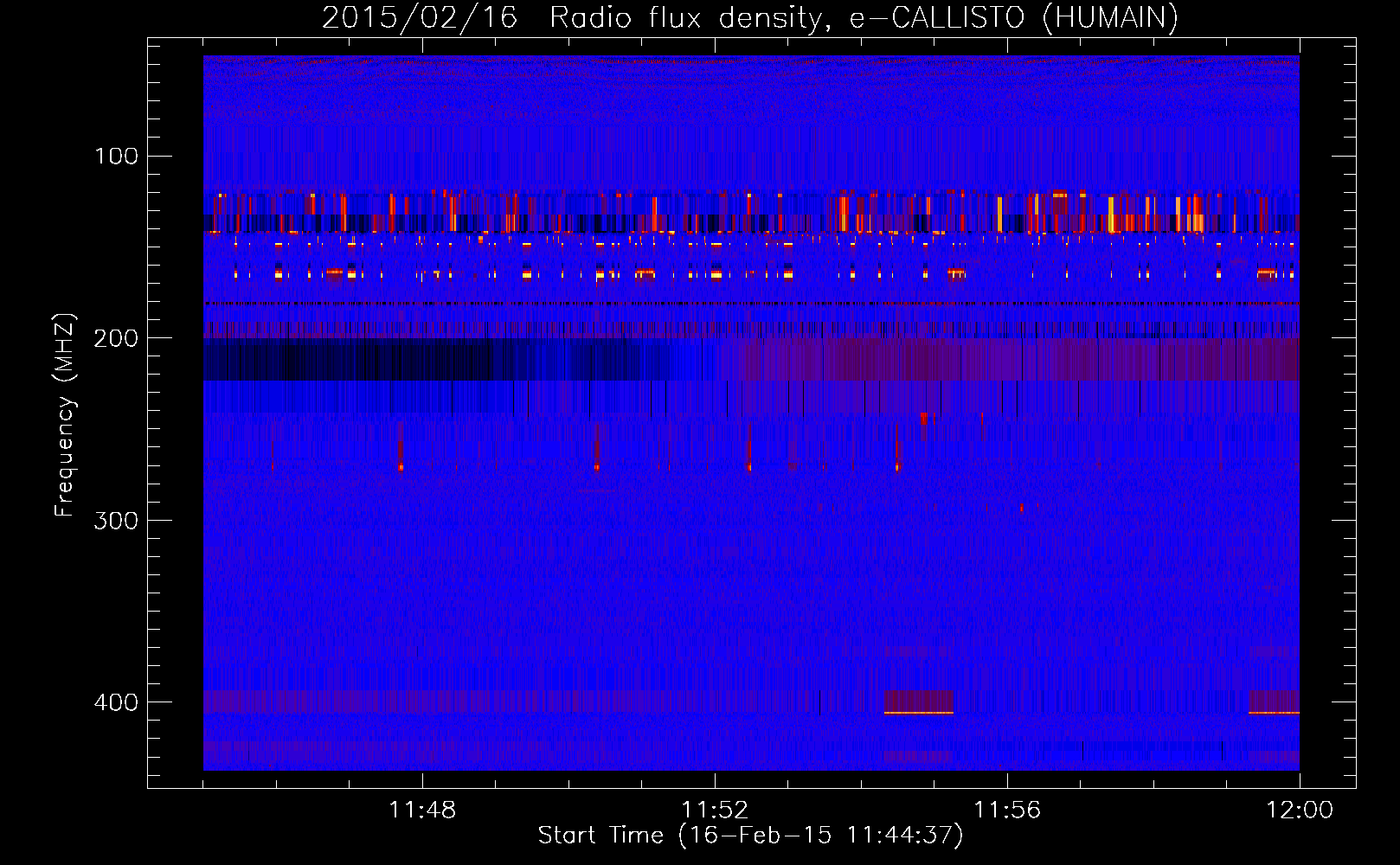Click the 'Start Time (16-Feb-15 11:44:37)' label
The image size is (1400, 865).
[750, 836]
